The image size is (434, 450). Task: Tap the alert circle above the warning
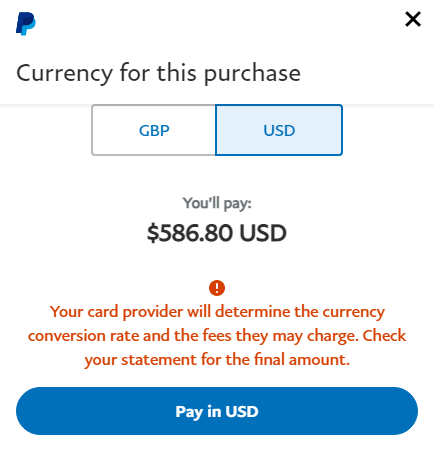coord(217,288)
